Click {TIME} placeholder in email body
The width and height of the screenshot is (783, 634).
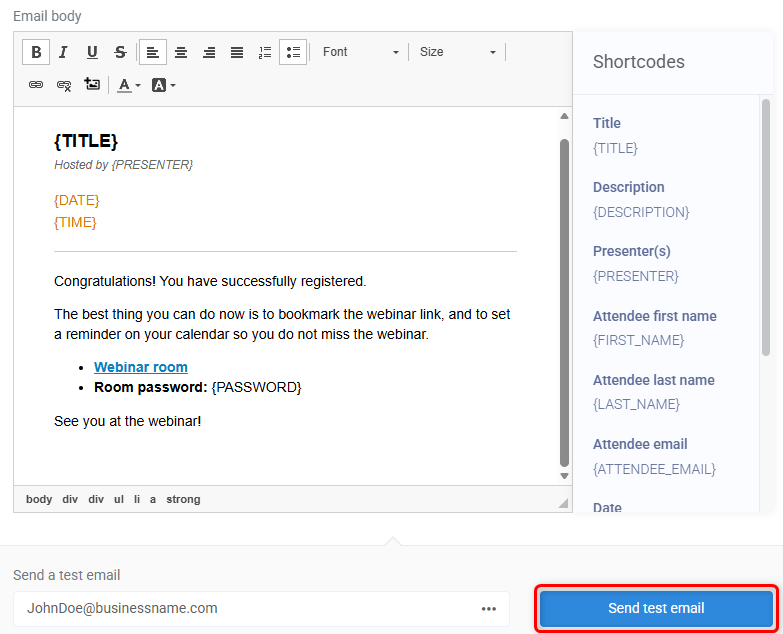(x=75, y=222)
